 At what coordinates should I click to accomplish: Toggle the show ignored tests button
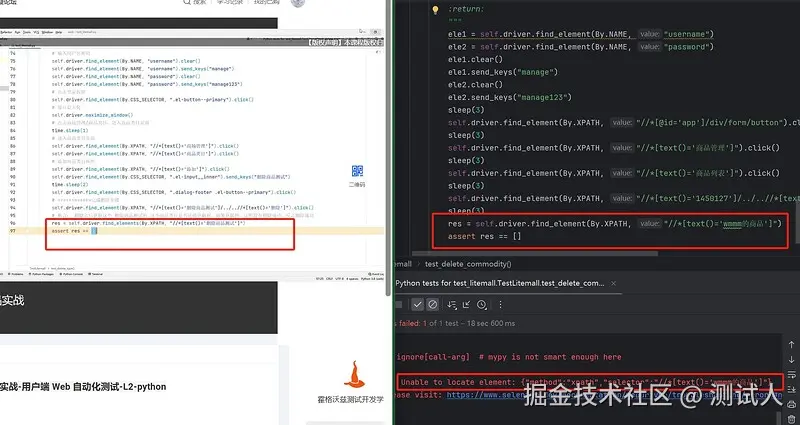click(x=433, y=305)
